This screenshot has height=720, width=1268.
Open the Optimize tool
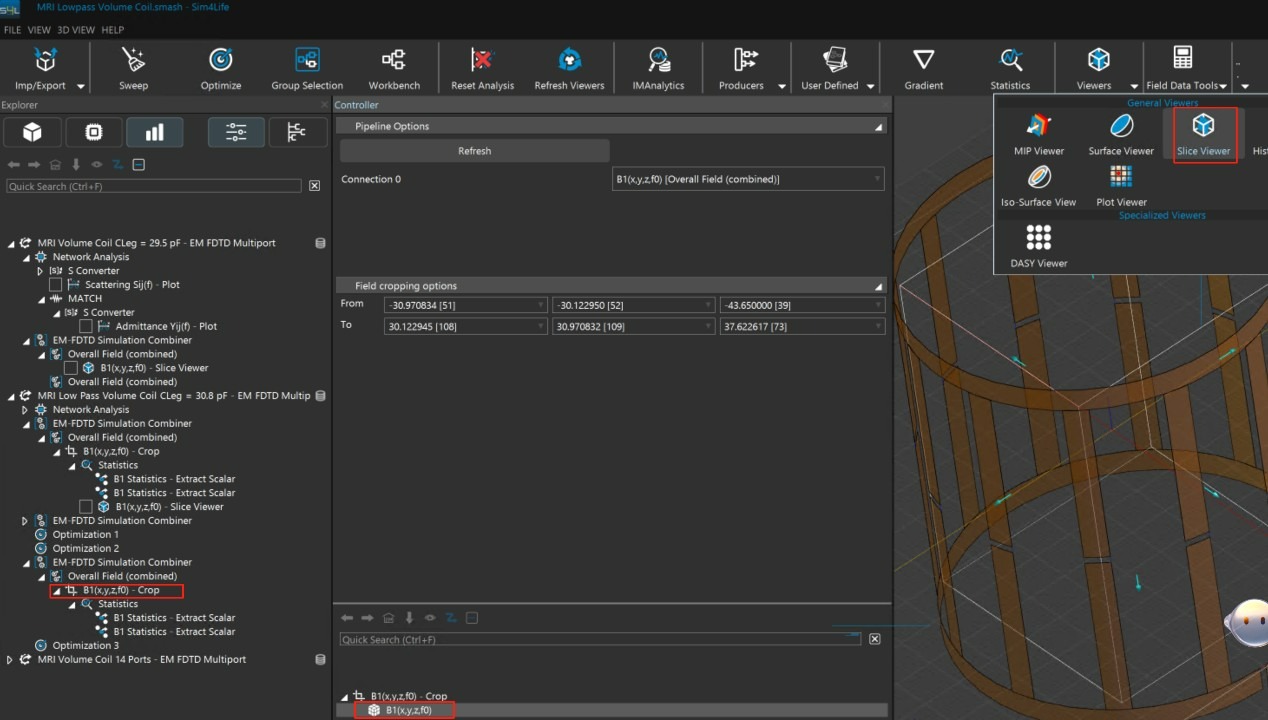coord(220,61)
